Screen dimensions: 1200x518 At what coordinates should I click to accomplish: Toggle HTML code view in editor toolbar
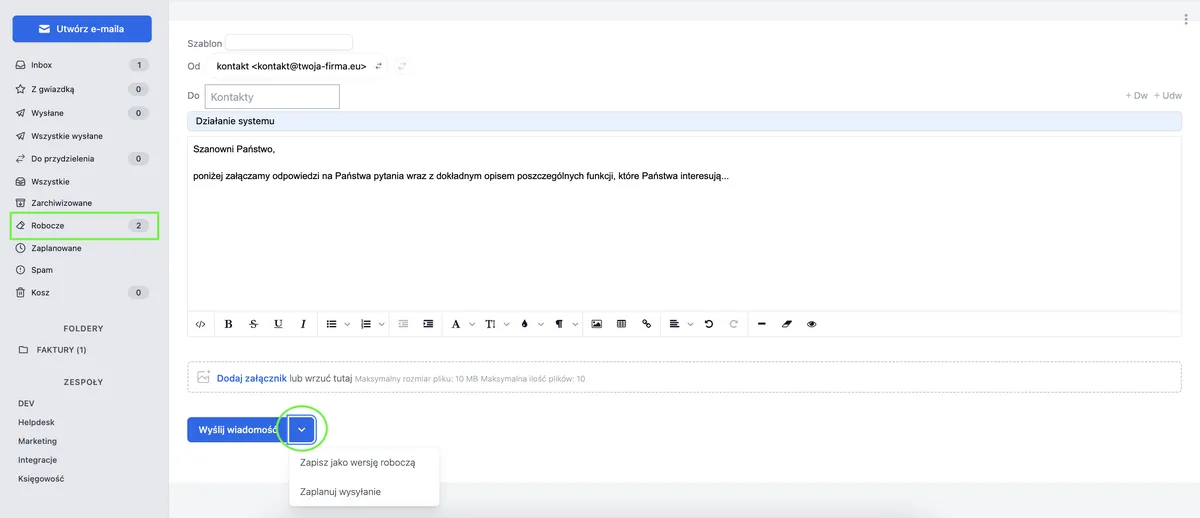point(201,324)
